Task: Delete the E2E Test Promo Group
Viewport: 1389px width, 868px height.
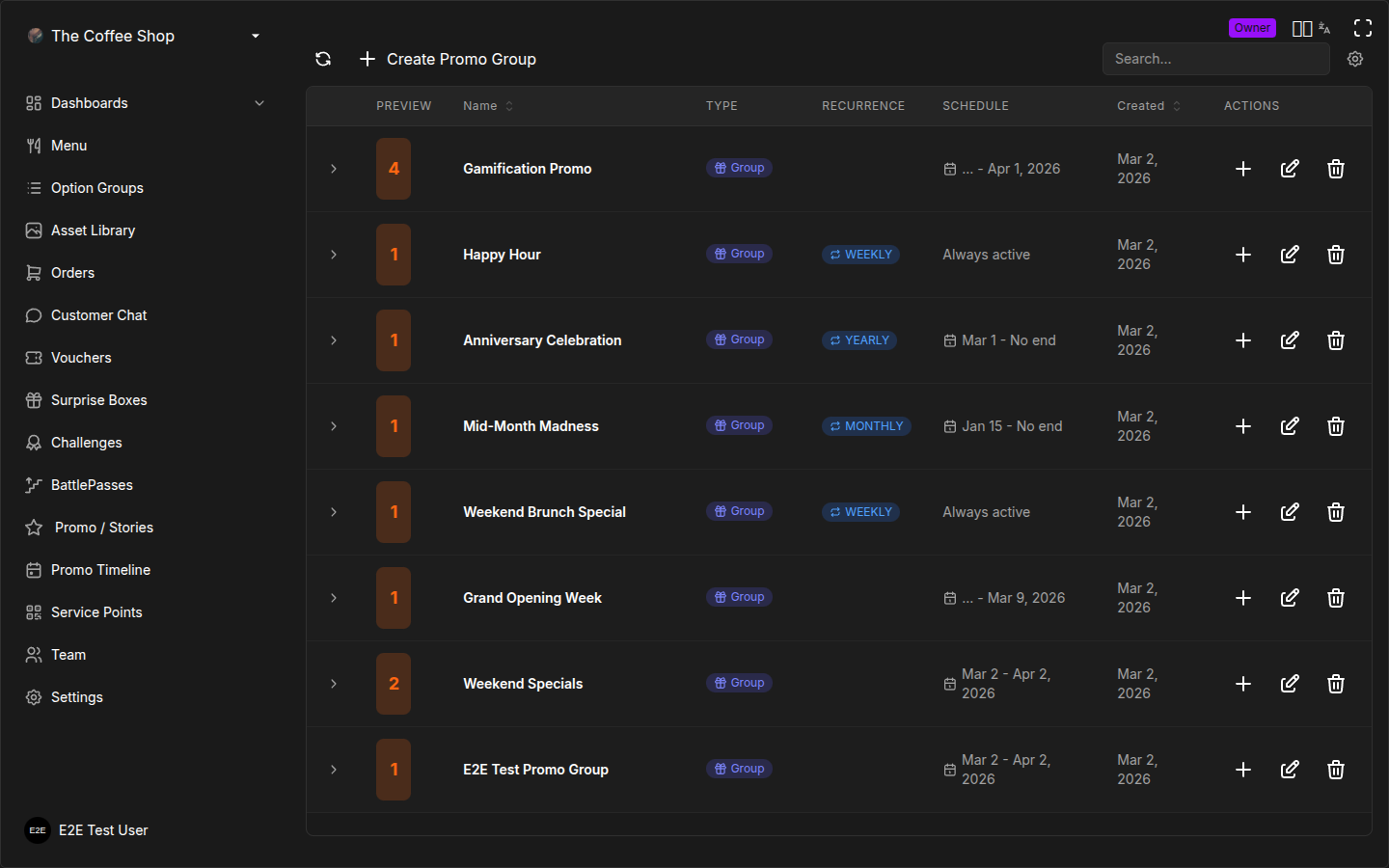Action: pos(1335,770)
